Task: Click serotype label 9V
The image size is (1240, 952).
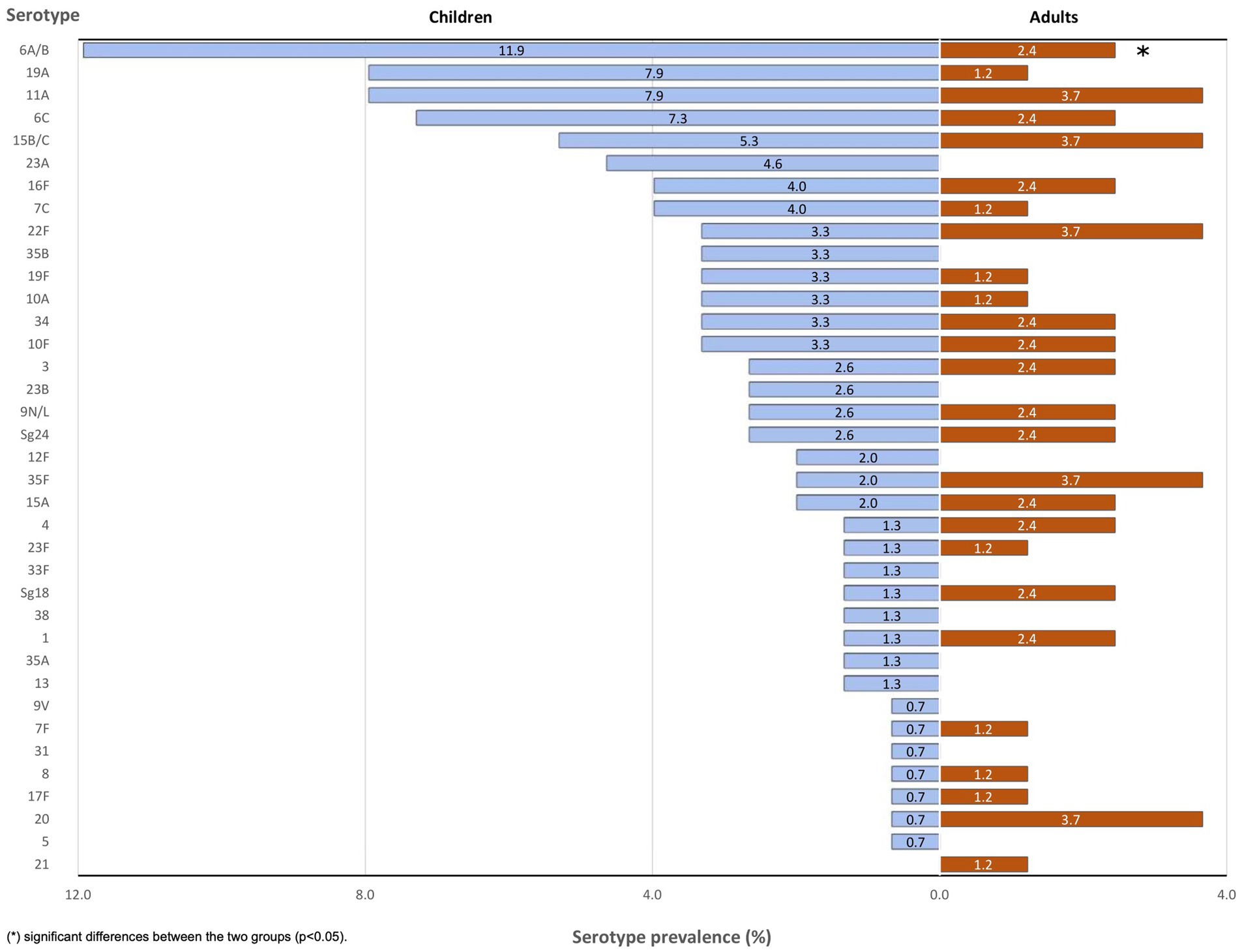Action: pos(41,706)
